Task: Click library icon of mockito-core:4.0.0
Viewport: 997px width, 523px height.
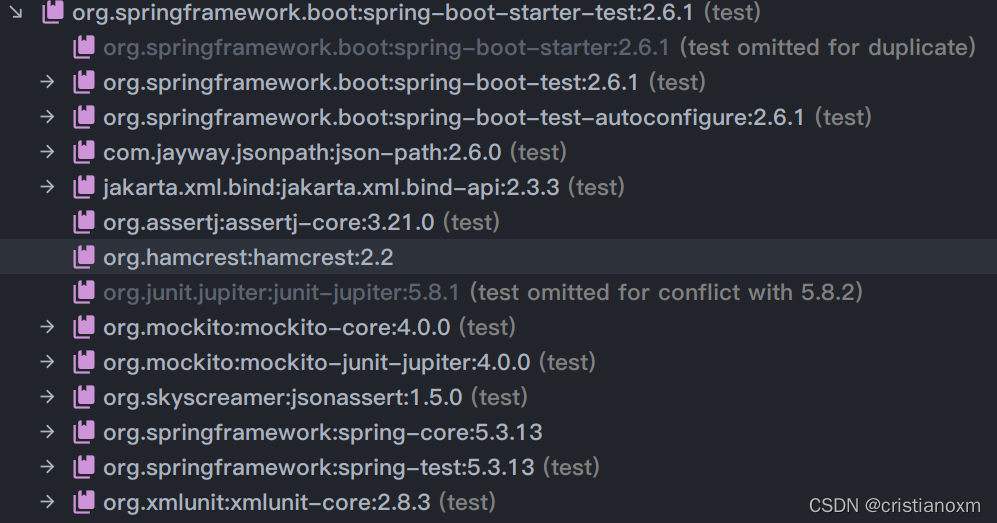Action: tap(84, 327)
